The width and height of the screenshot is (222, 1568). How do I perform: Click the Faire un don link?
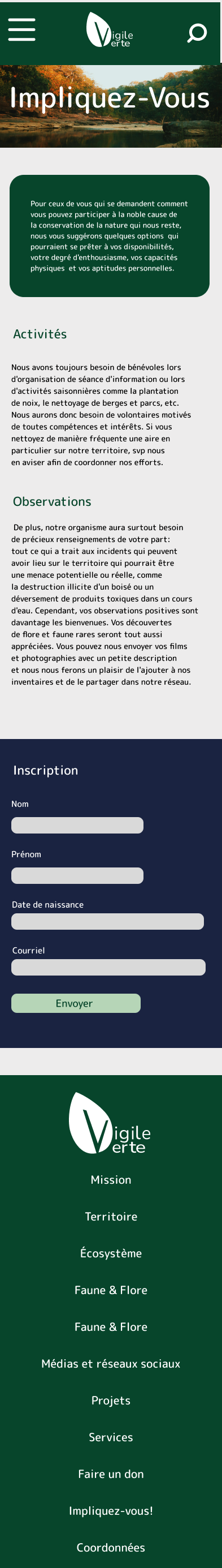pyautogui.click(x=111, y=1474)
